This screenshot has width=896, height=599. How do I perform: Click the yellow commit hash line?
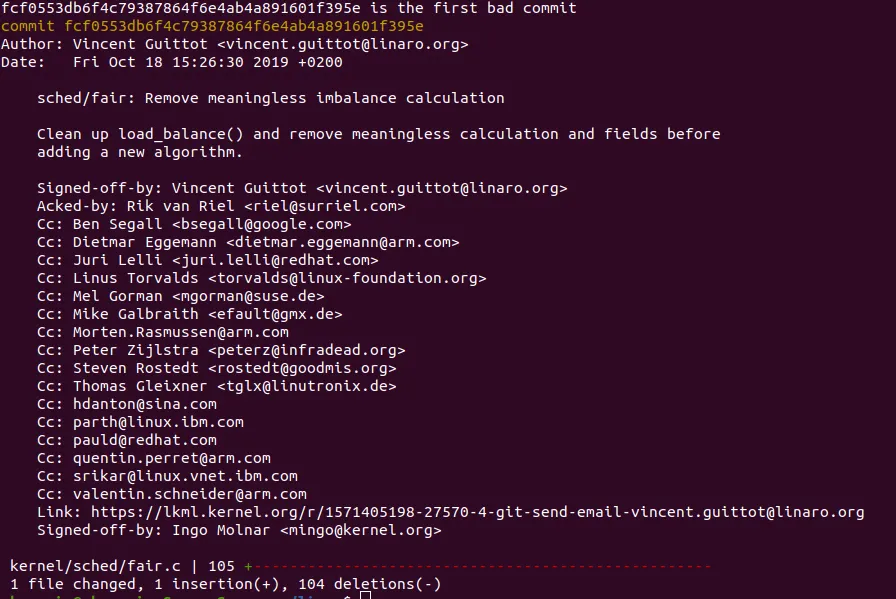[x=212, y=26]
